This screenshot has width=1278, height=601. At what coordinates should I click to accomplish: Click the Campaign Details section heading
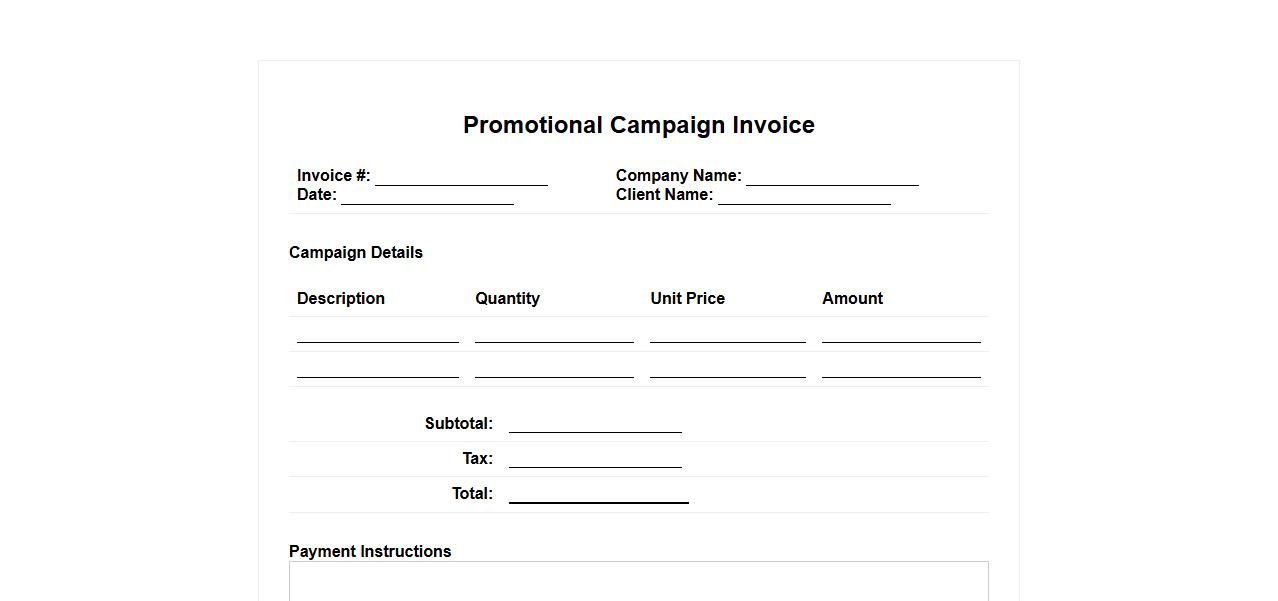pos(356,252)
